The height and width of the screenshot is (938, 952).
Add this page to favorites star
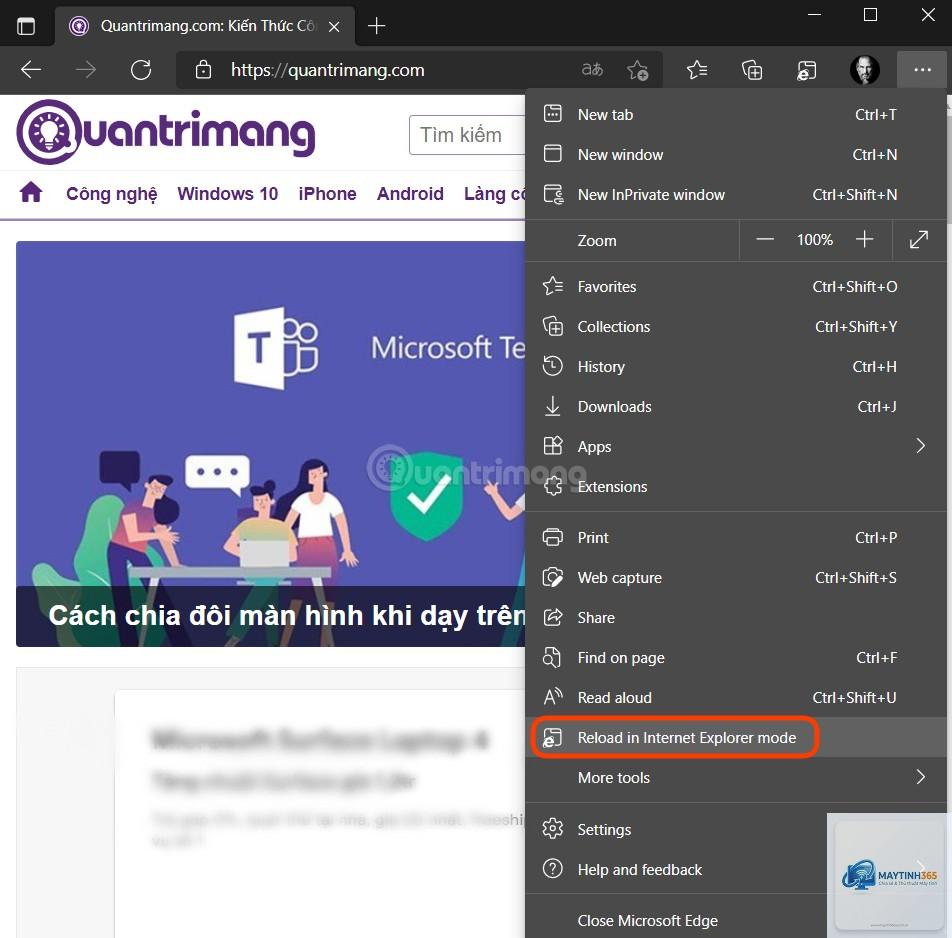click(x=637, y=70)
